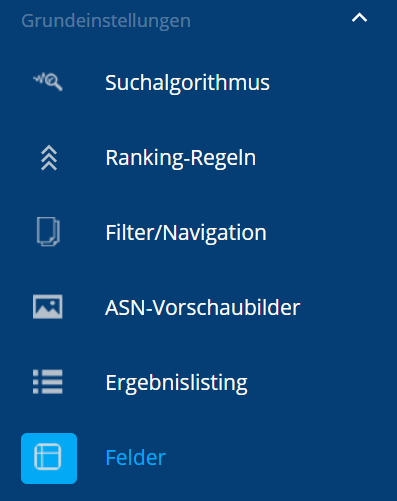The image size is (397, 501).
Task: Click the Ranking-Regeln label text
Action: [181, 158]
